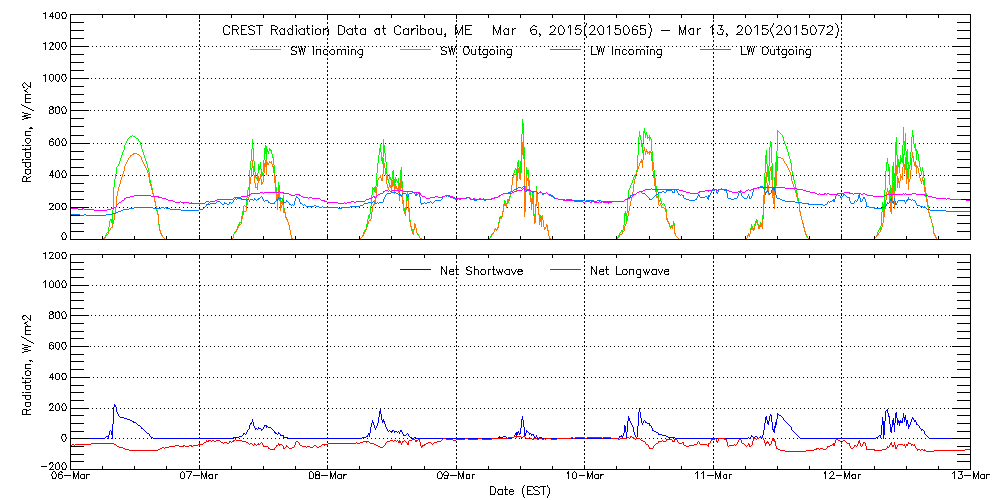This screenshot has width=1000, height=500.
Task: Click the 12-Mar date tick label
Action: pyautogui.click(x=842, y=477)
